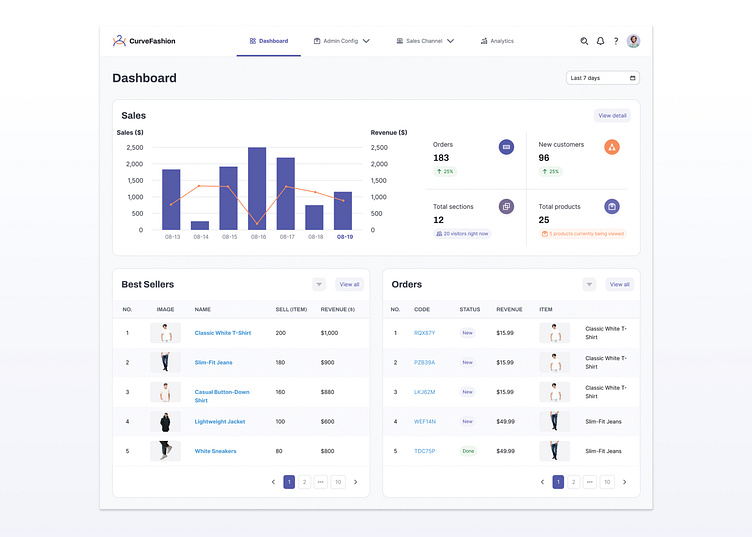Click the Total sections icon
752x537 pixels.
point(506,207)
